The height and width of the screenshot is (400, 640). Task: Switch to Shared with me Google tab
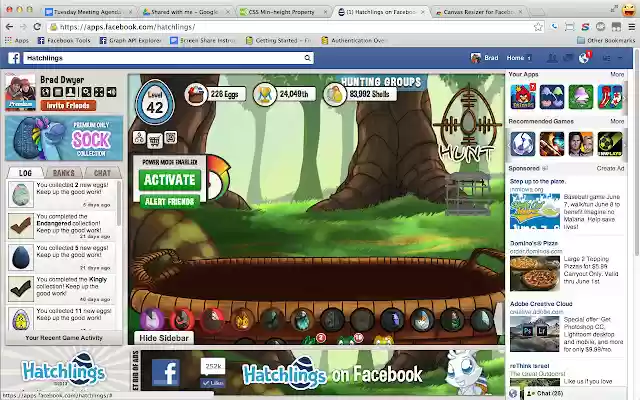coord(186,12)
